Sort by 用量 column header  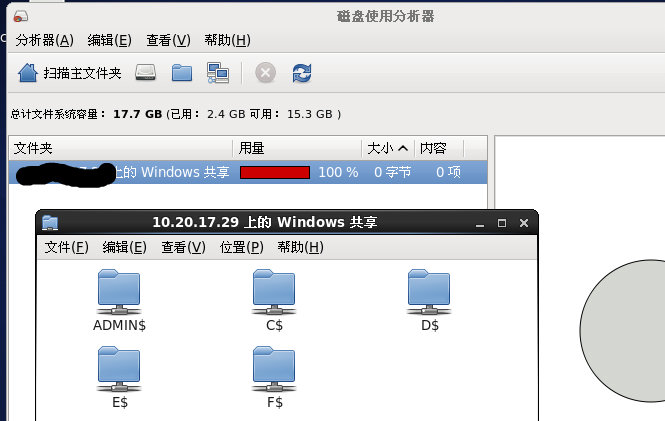pos(297,148)
